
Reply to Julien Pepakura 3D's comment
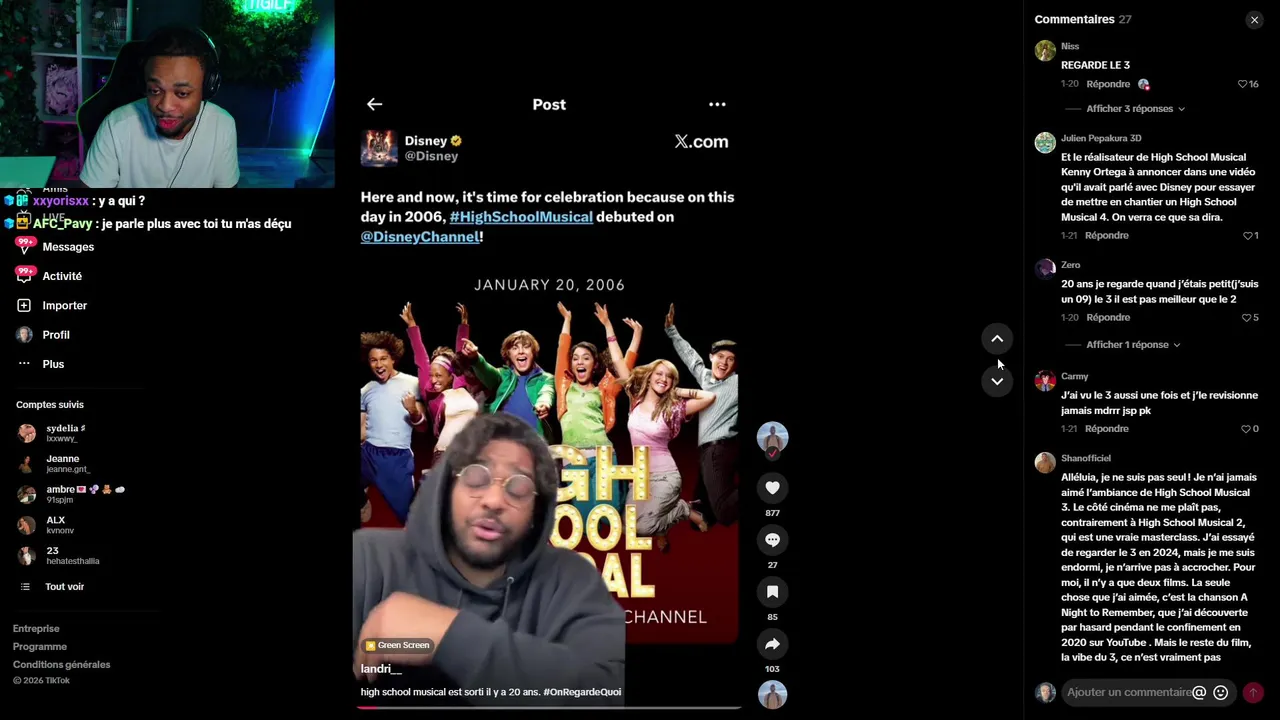1107,236
